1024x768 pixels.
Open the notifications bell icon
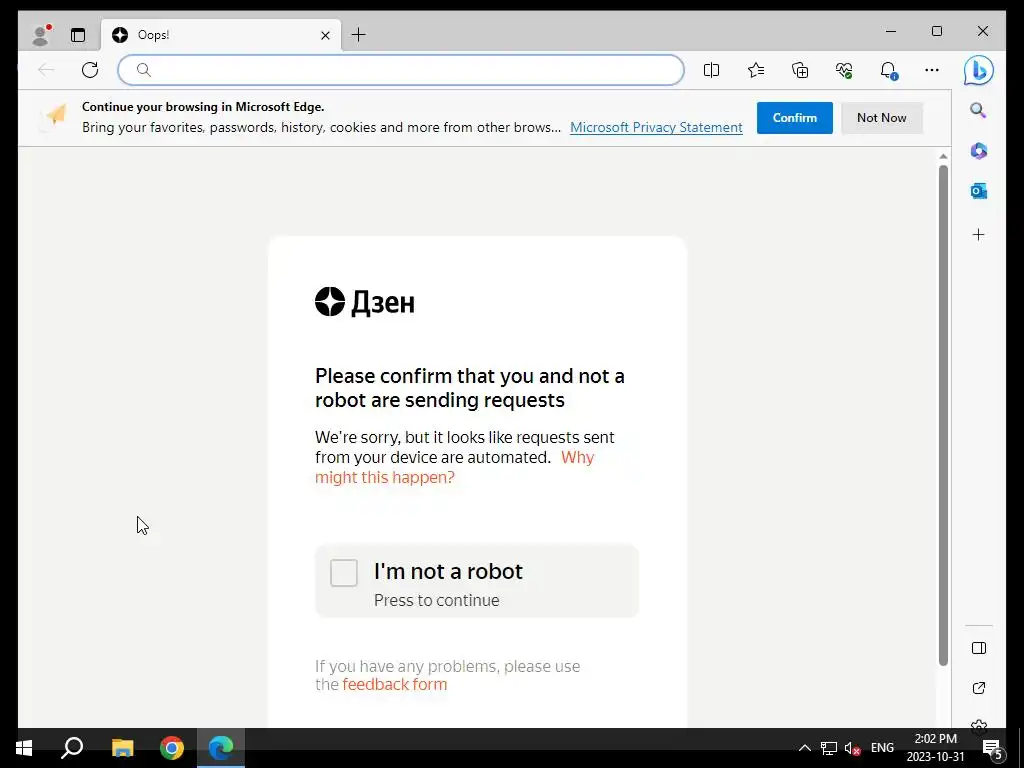pyautogui.click(x=888, y=70)
